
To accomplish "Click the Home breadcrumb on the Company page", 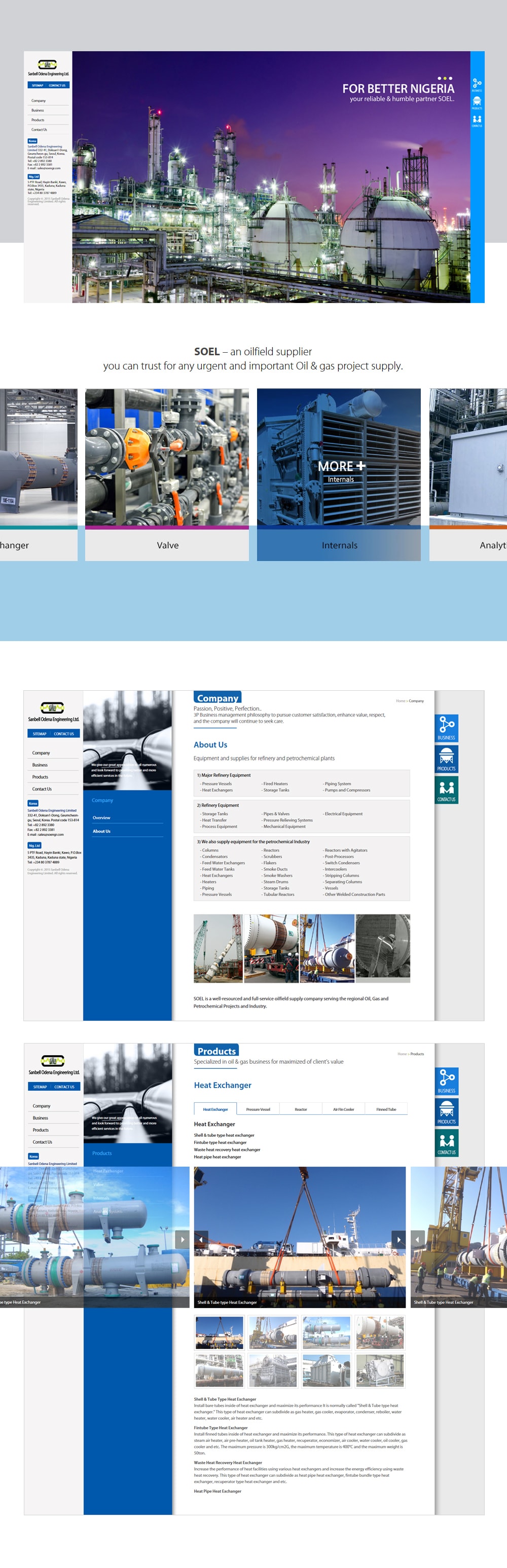I will (401, 700).
